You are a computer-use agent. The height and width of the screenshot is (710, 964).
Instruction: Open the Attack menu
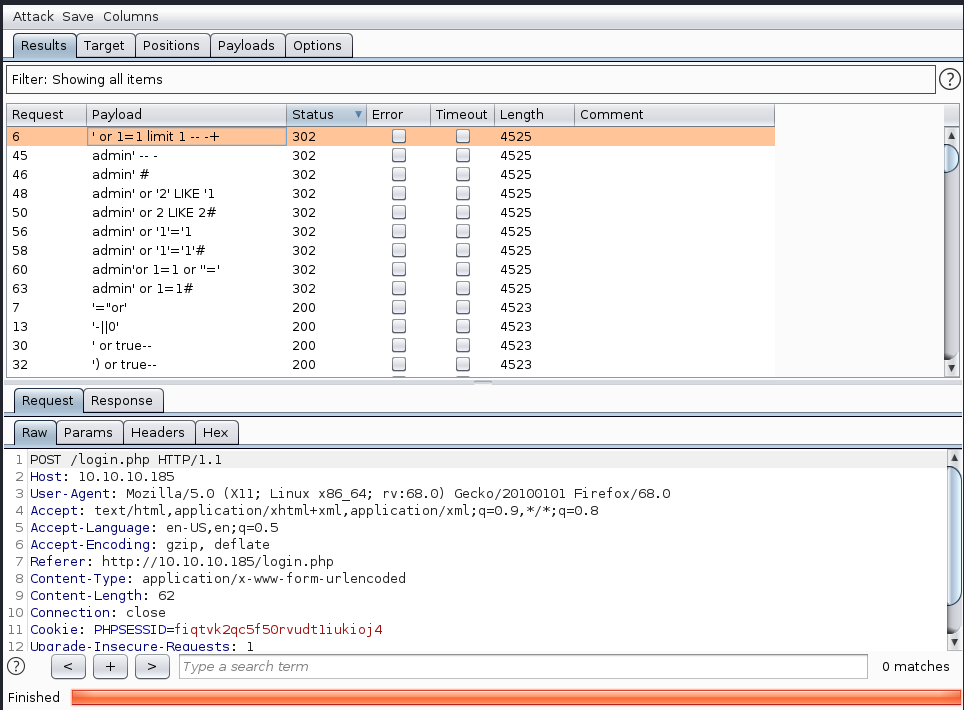point(33,17)
